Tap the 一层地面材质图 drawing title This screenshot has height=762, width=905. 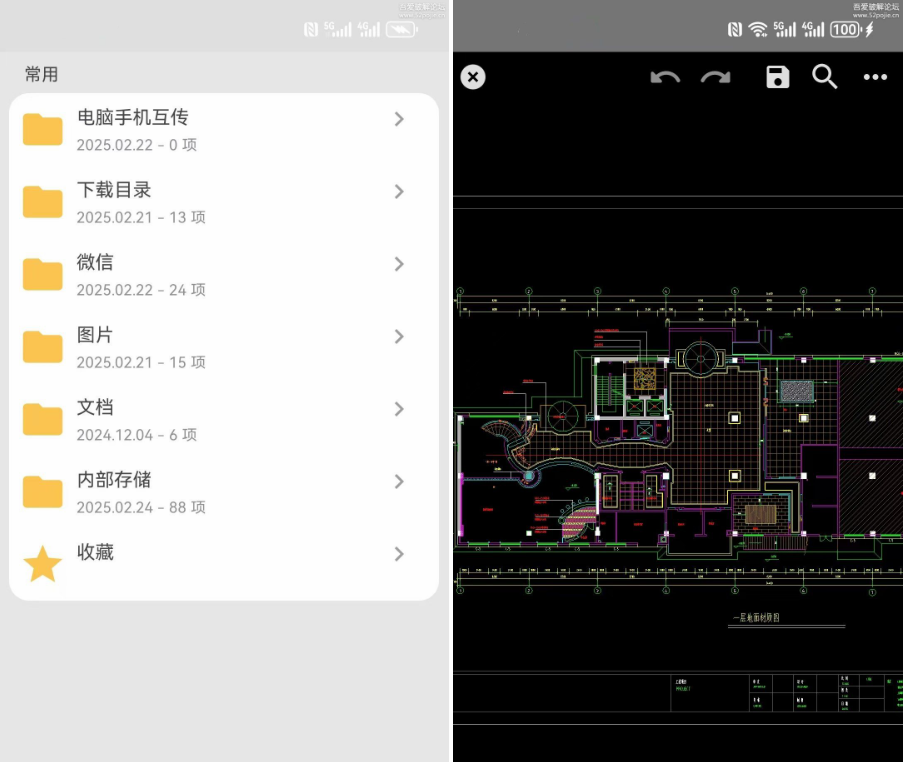pos(755,618)
